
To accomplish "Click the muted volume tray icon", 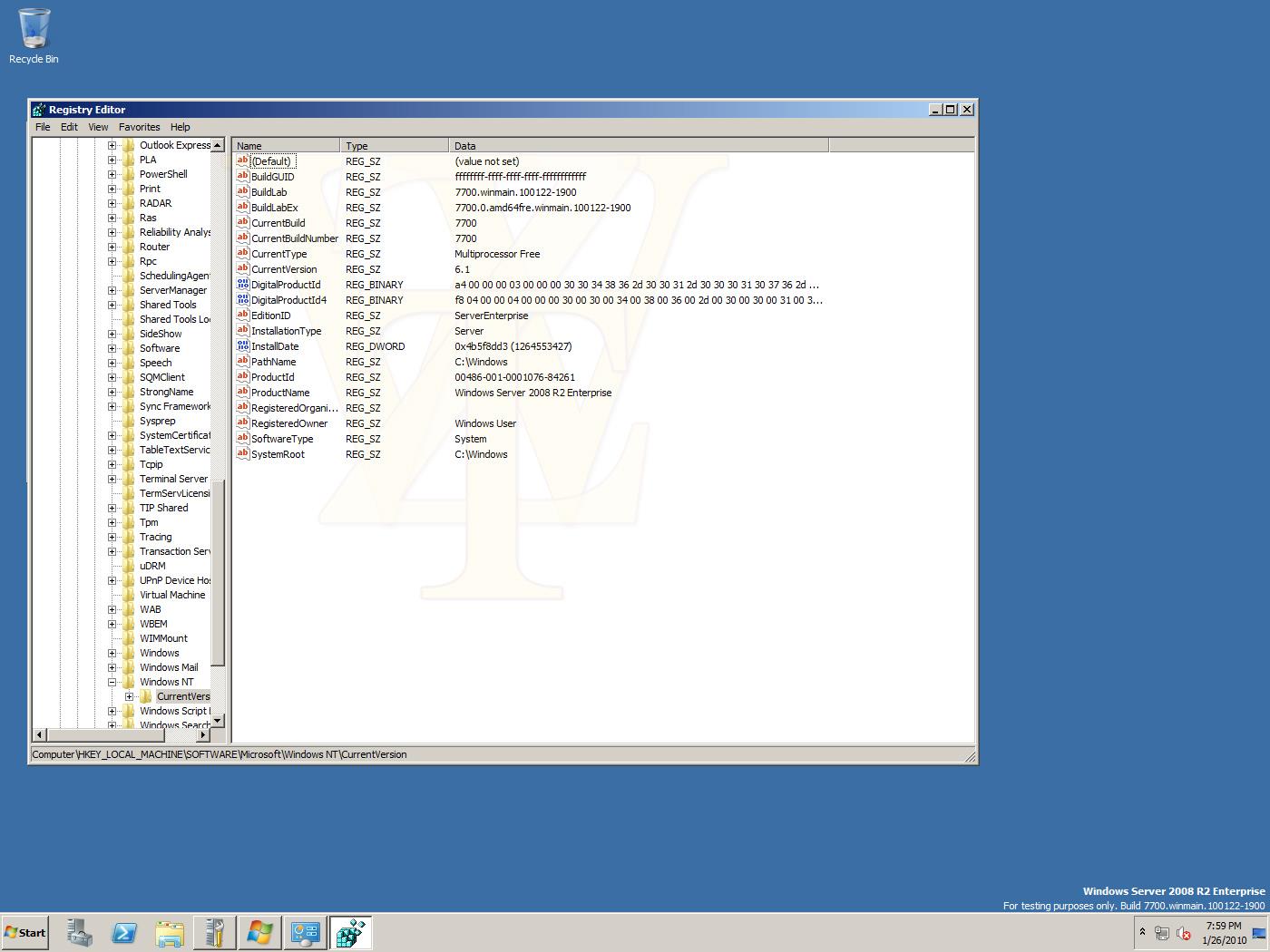I will (x=1184, y=933).
